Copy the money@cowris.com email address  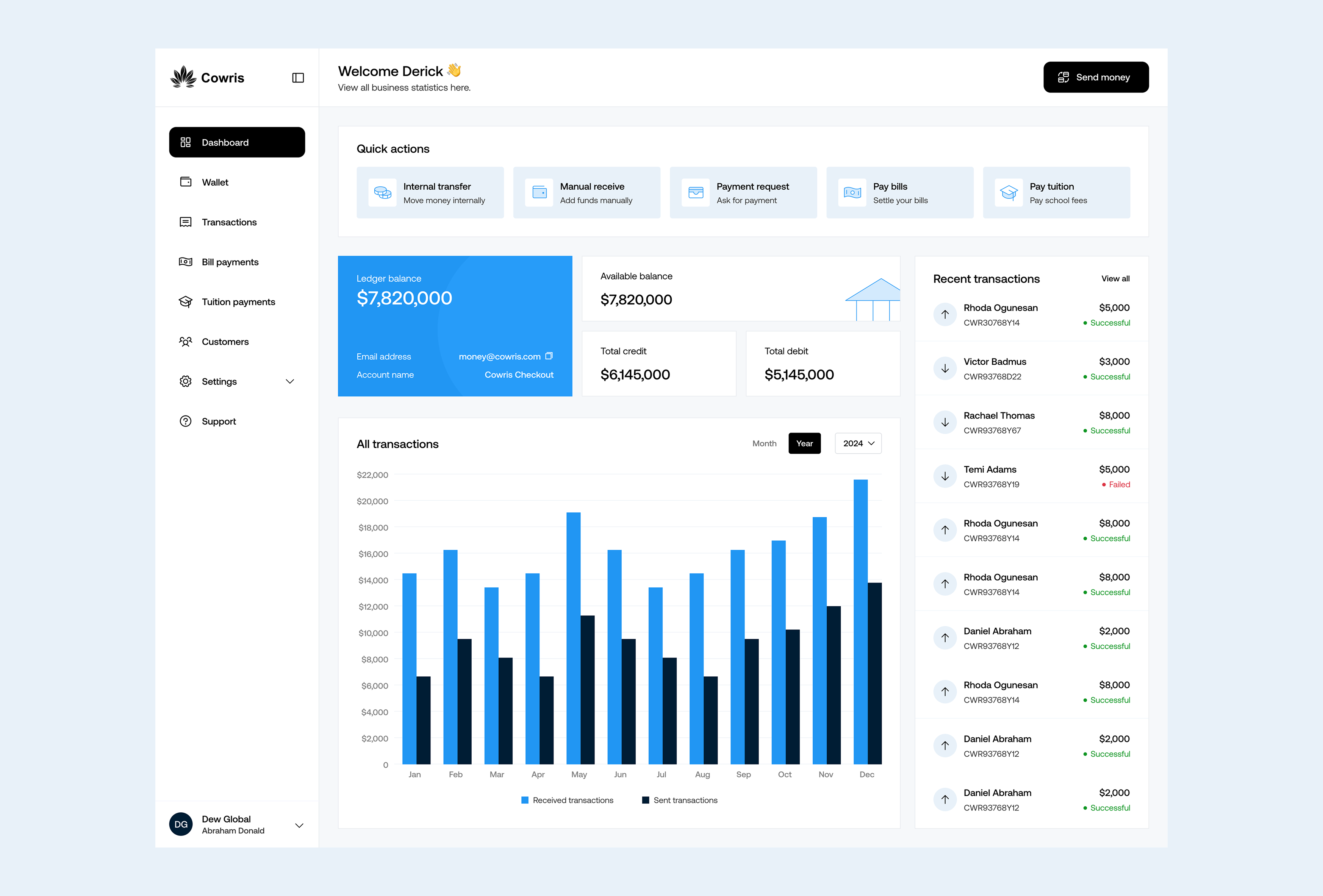tap(549, 356)
